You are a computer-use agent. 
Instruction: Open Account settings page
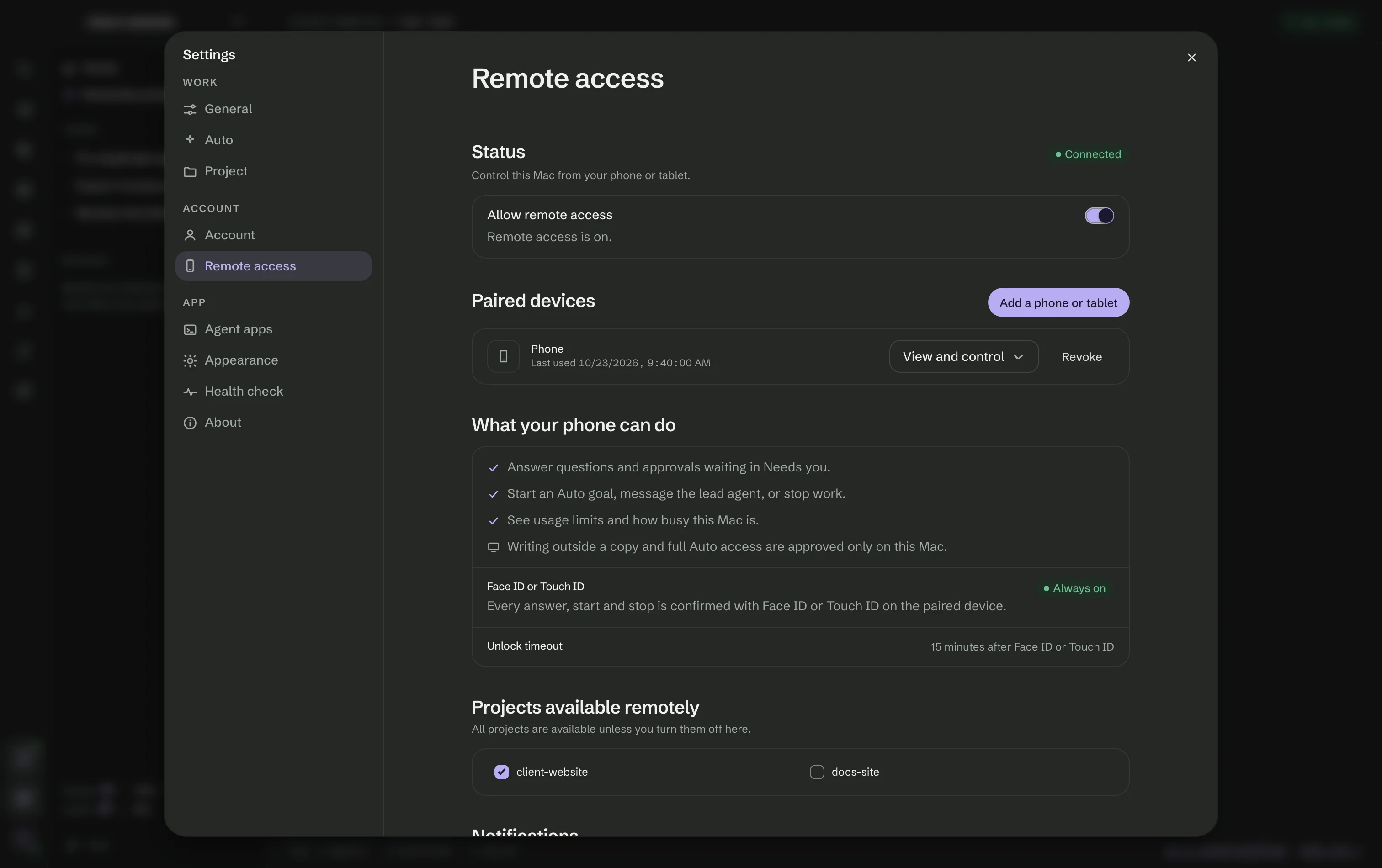[x=273, y=235]
